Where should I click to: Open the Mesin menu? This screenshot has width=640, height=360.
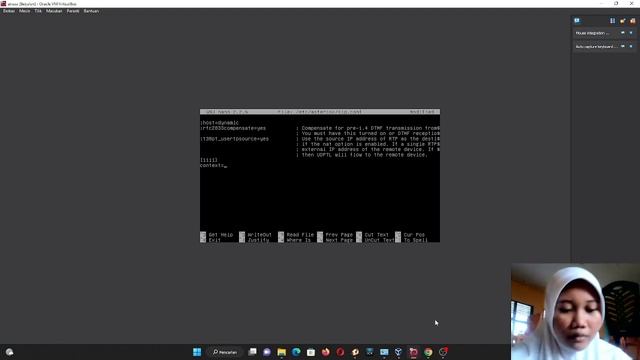pyautogui.click(x=24, y=11)
